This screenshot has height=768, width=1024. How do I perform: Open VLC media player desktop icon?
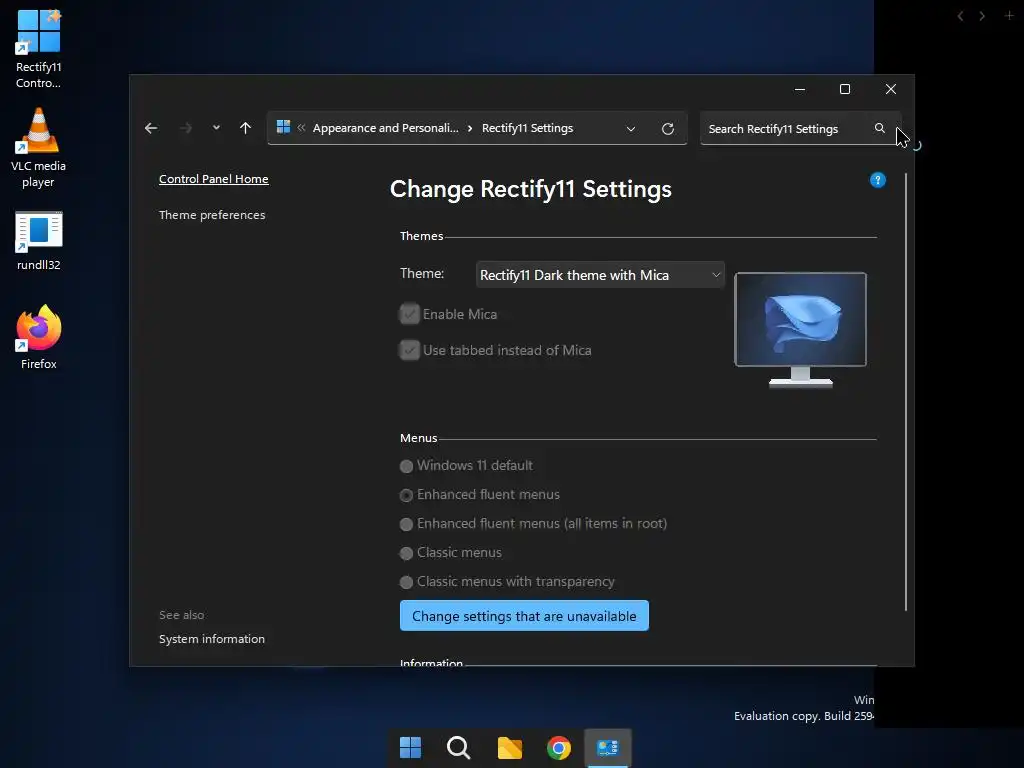tap(39, 148)
